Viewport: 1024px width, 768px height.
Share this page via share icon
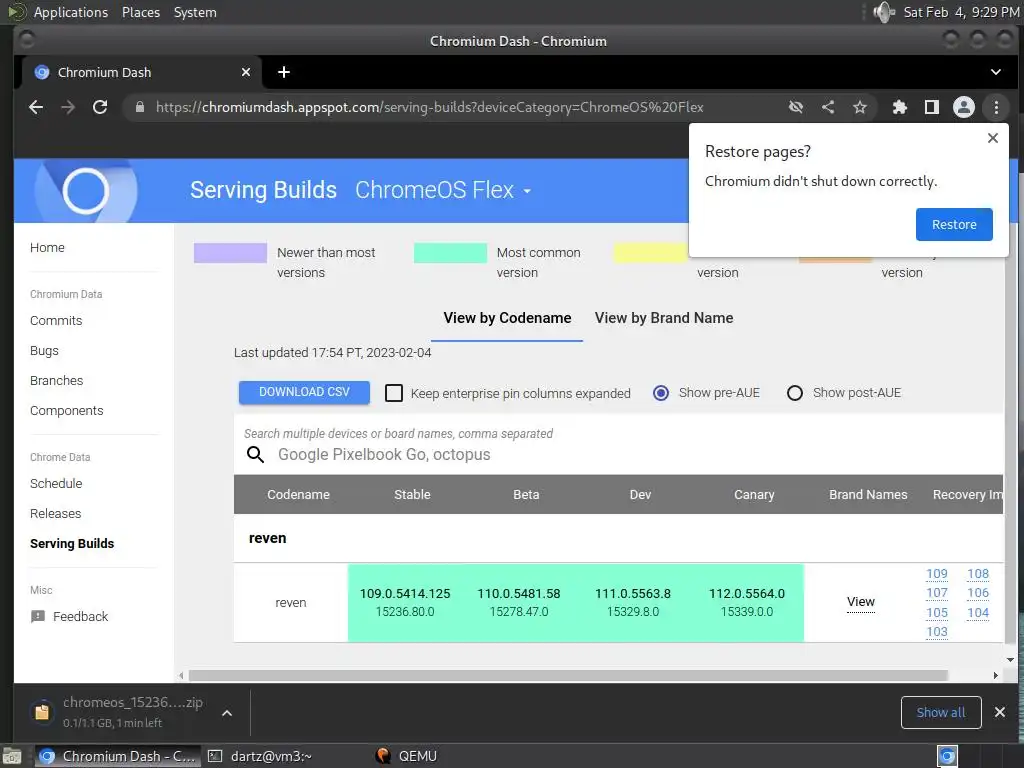[x=828, y=107]
